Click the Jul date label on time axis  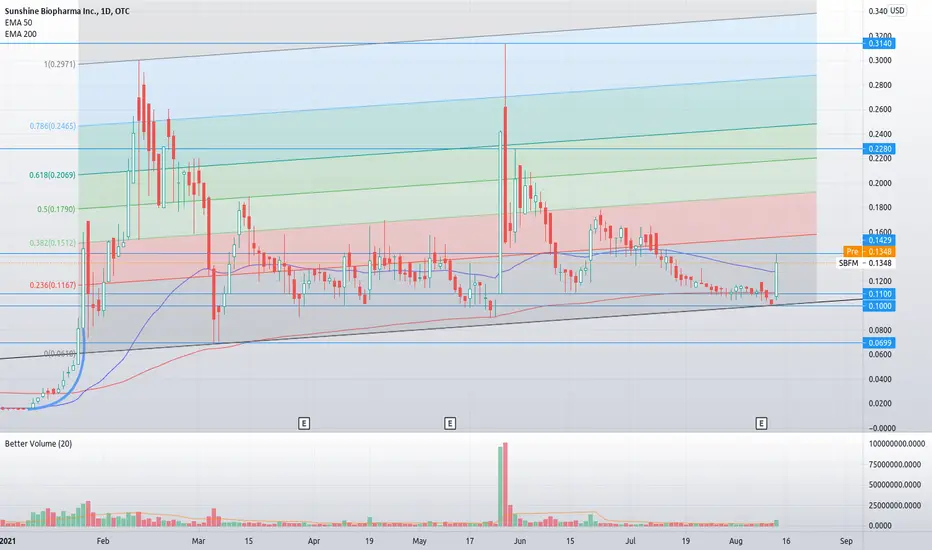click(x=631, y=541)
